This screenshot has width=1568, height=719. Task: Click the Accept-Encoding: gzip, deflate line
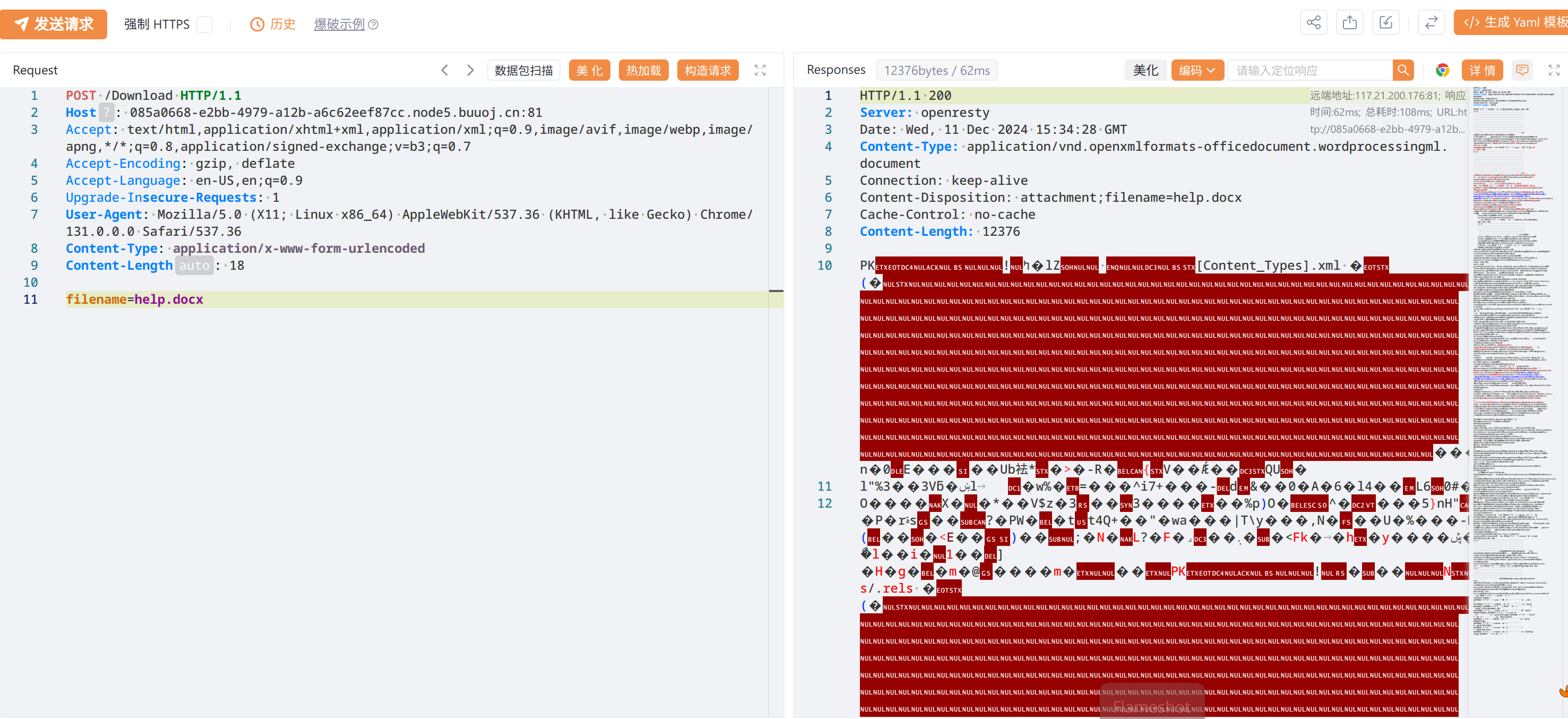click(x=180, y=163)
